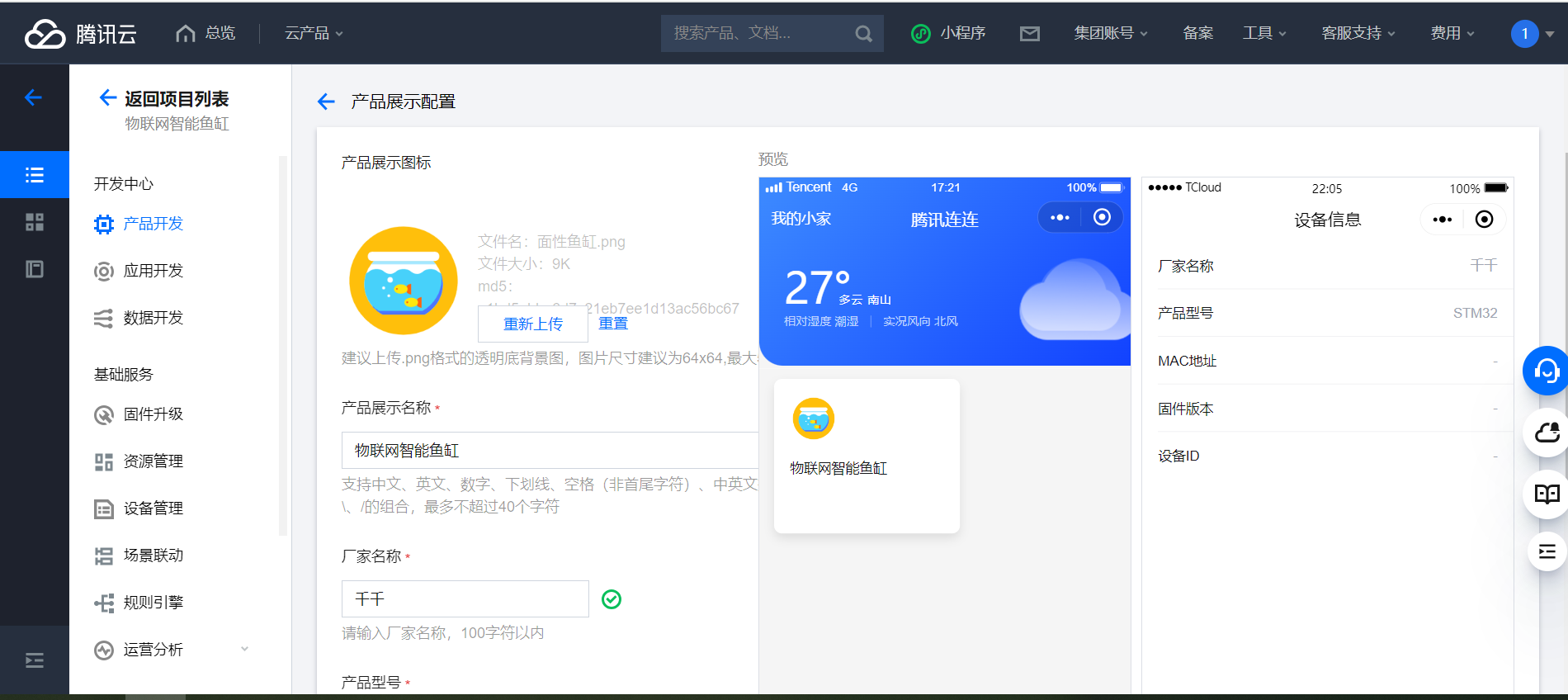Screen dimensions: 1568x700
Task: Click the list icon in left rail
Action: 35,175
